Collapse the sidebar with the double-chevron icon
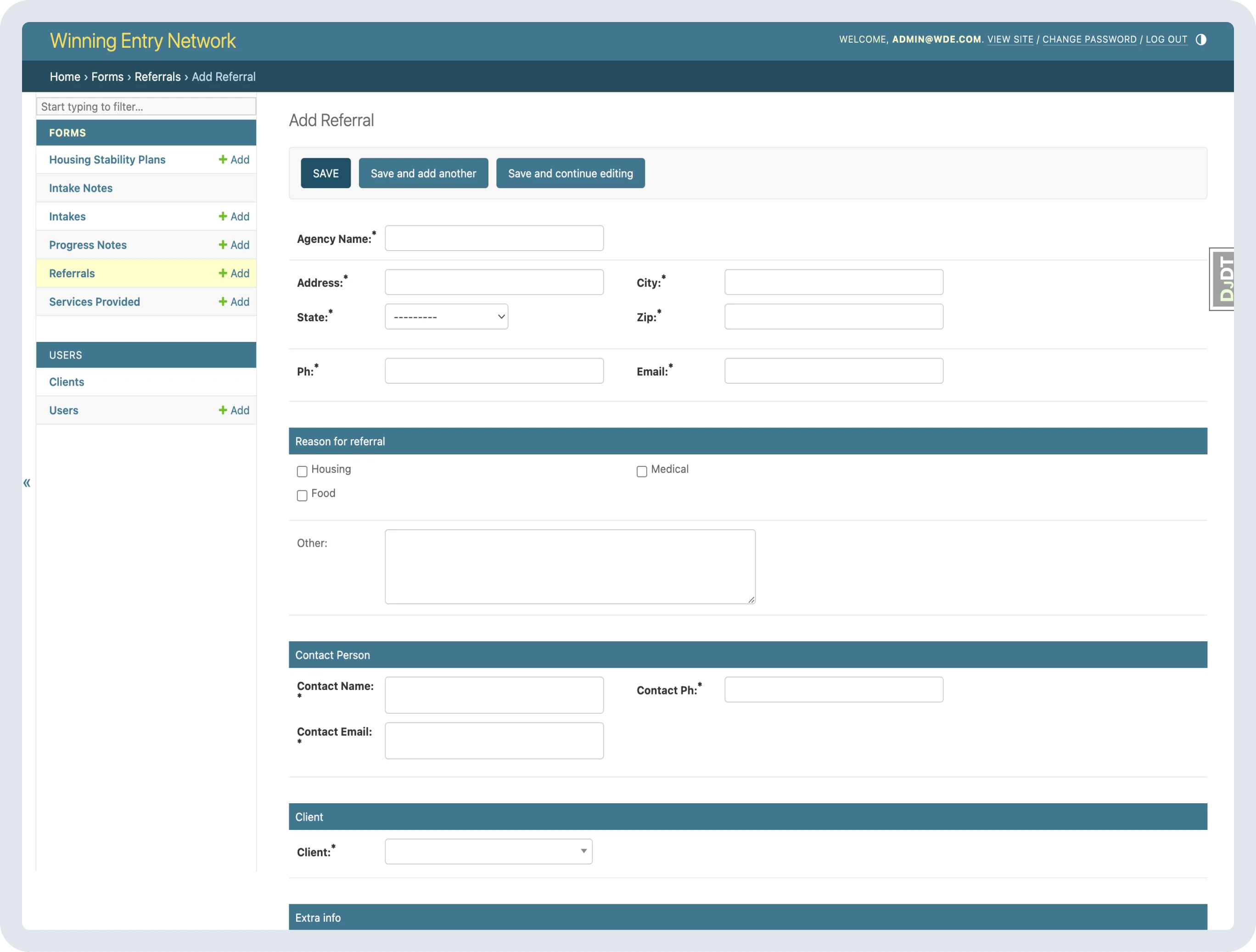 (x=27, y=483)
